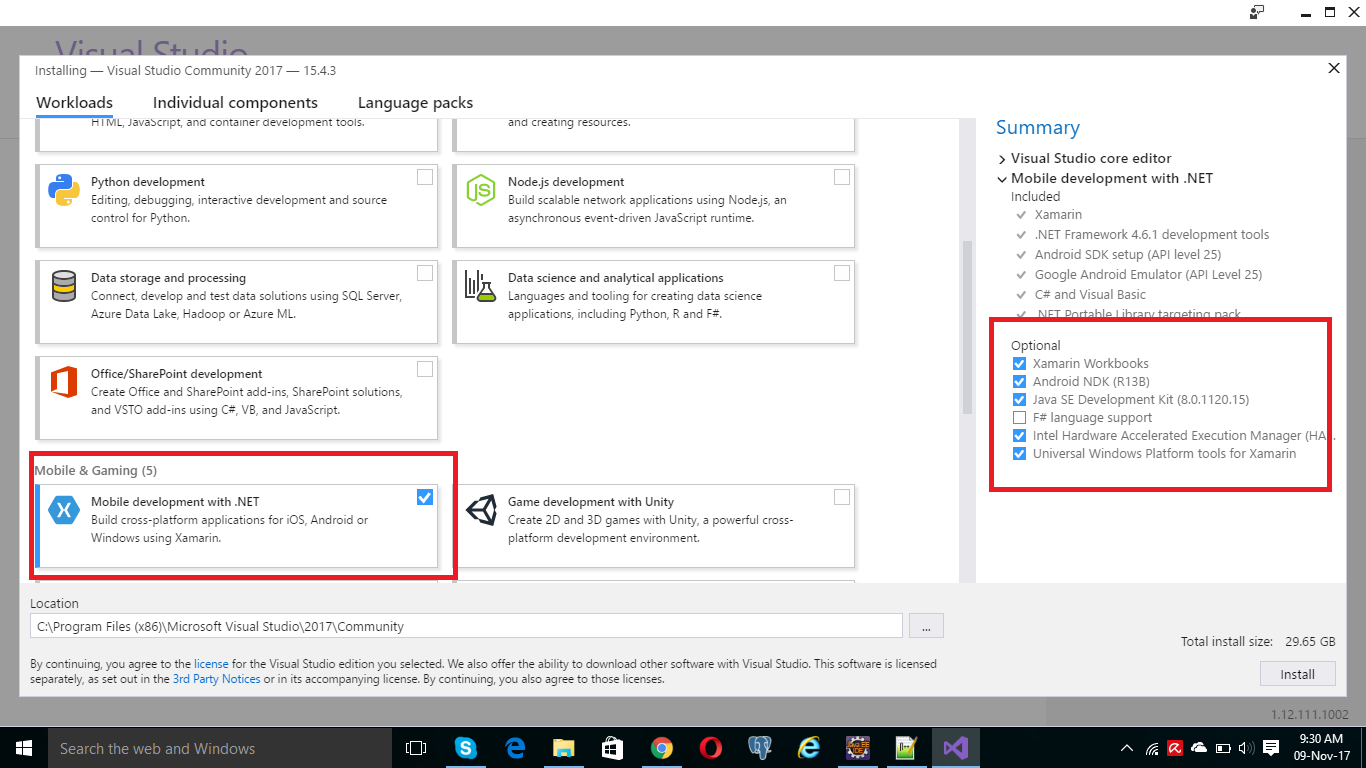
Task: Switch to the Workloads tab
Action: tap(74, 103)
